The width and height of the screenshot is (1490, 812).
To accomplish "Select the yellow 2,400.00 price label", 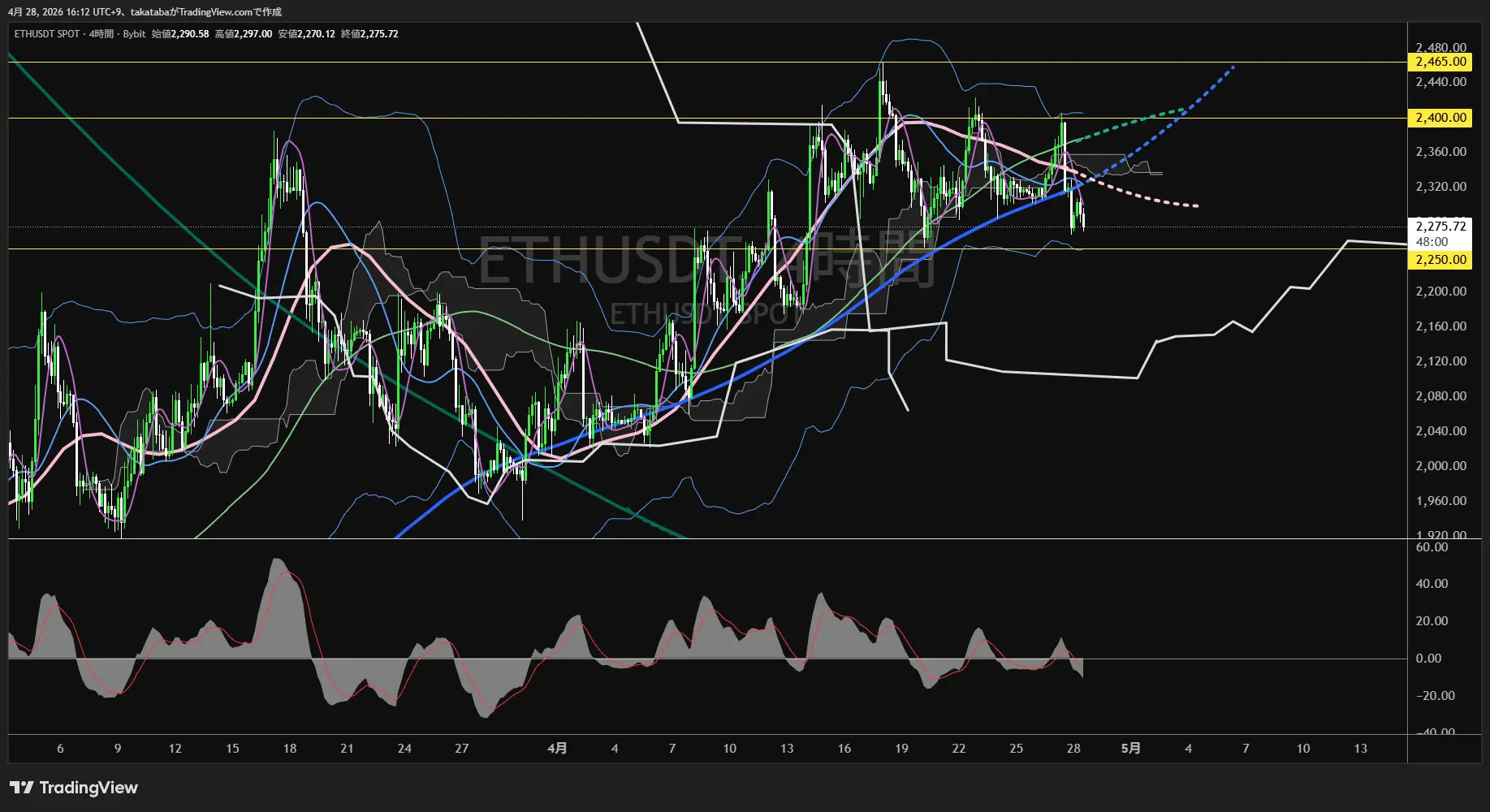I will 1440,118.
